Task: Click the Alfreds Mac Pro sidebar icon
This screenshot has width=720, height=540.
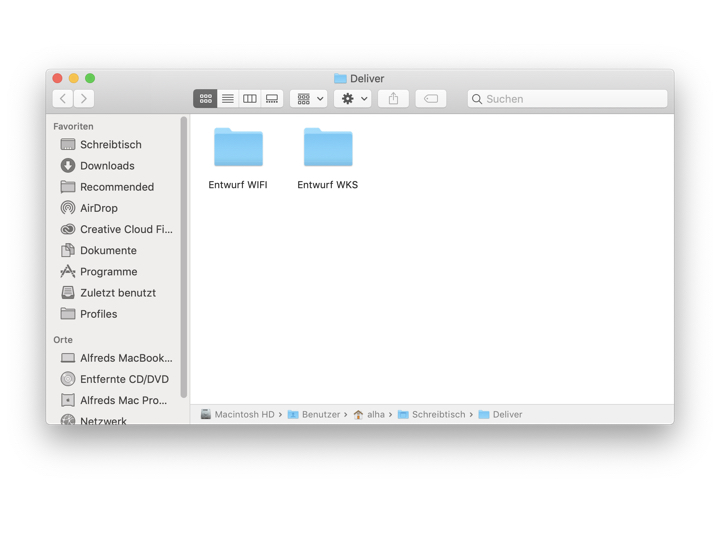Action: (68, 400)
